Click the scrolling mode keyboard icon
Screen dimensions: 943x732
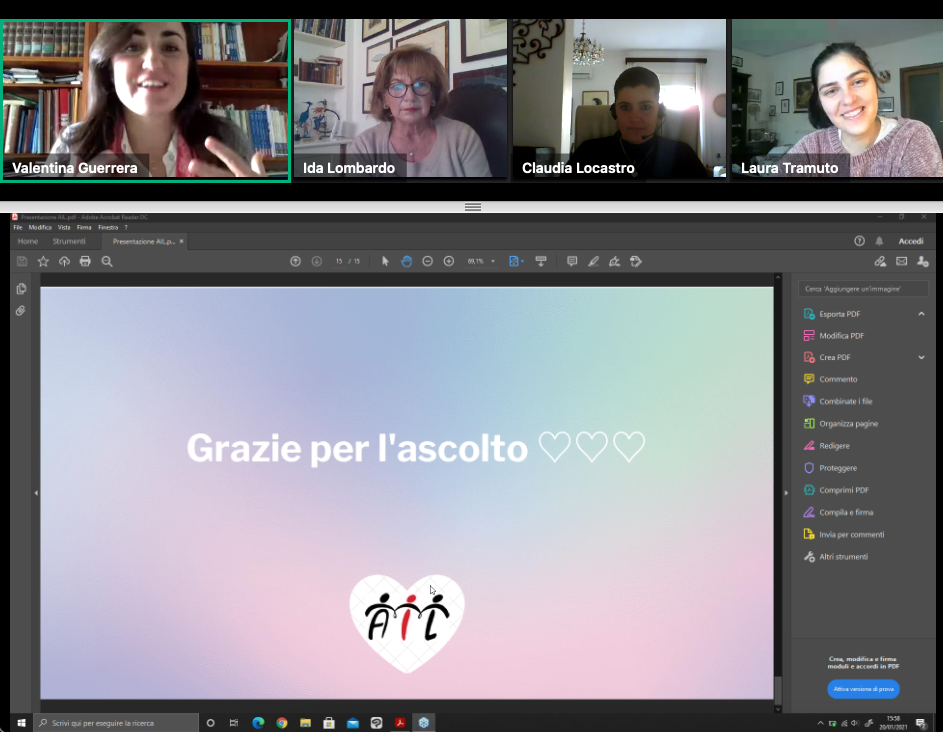[541, 261]
